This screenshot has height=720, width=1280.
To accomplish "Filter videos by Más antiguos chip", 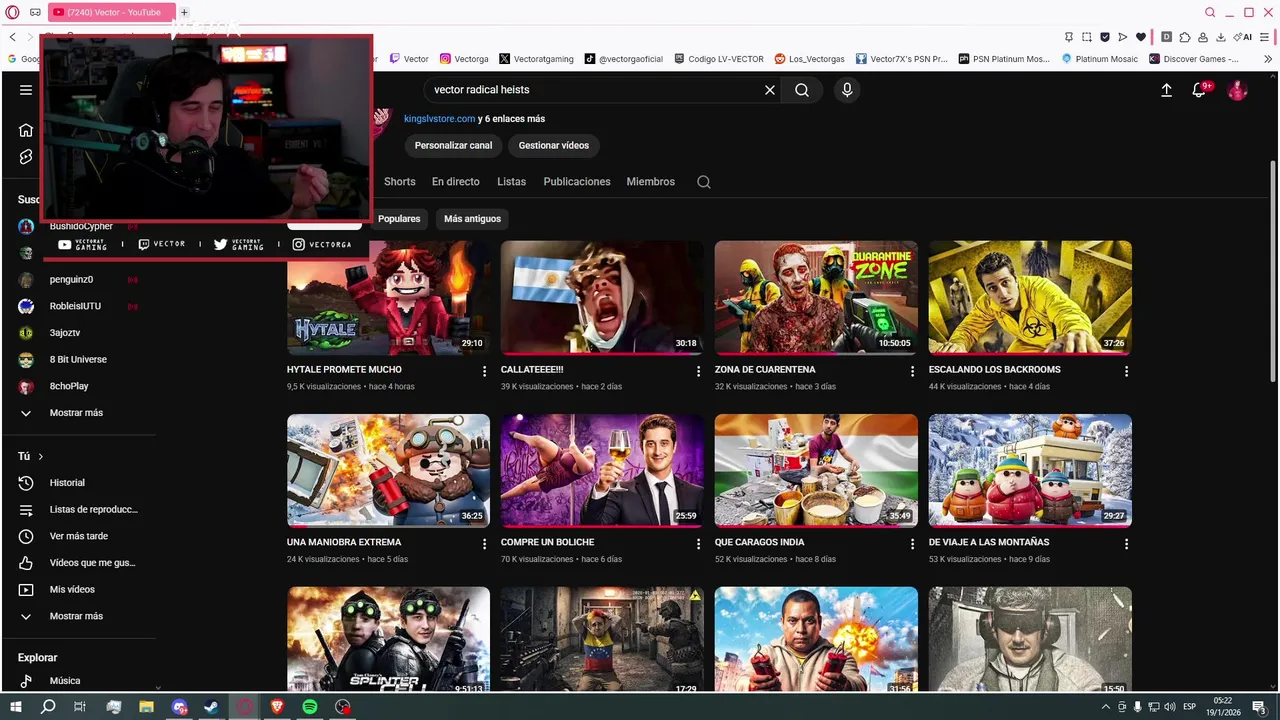I will (x=472, y=219).
